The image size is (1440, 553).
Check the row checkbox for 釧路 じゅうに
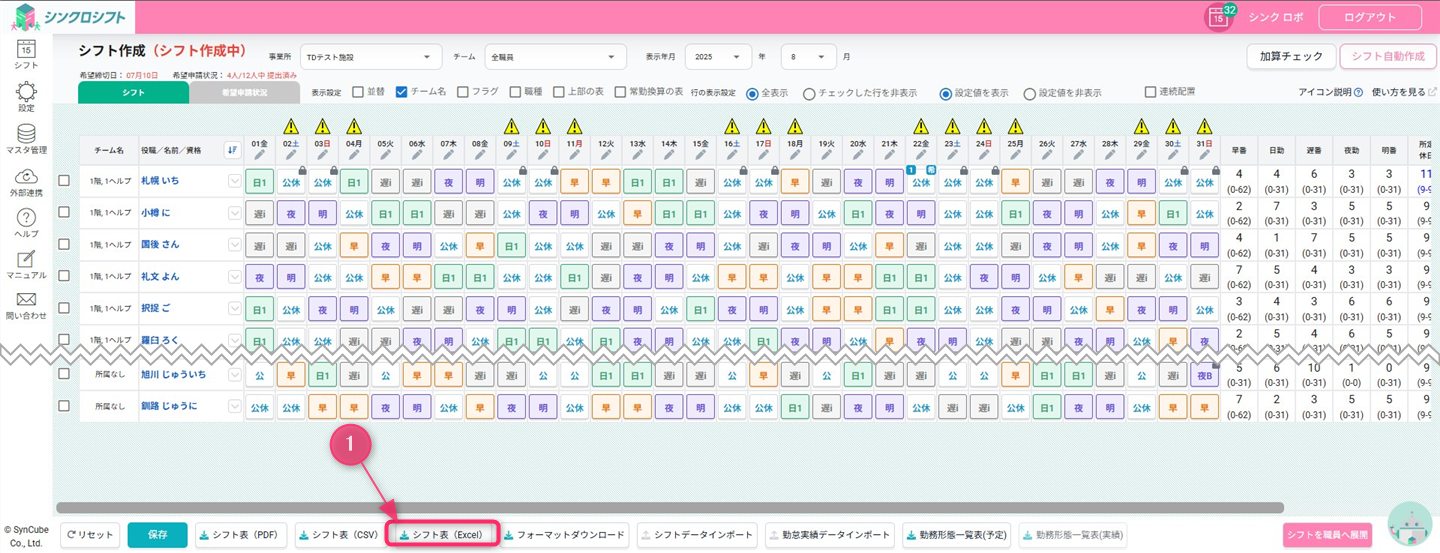pyautogui.click(x=64, y=406)
